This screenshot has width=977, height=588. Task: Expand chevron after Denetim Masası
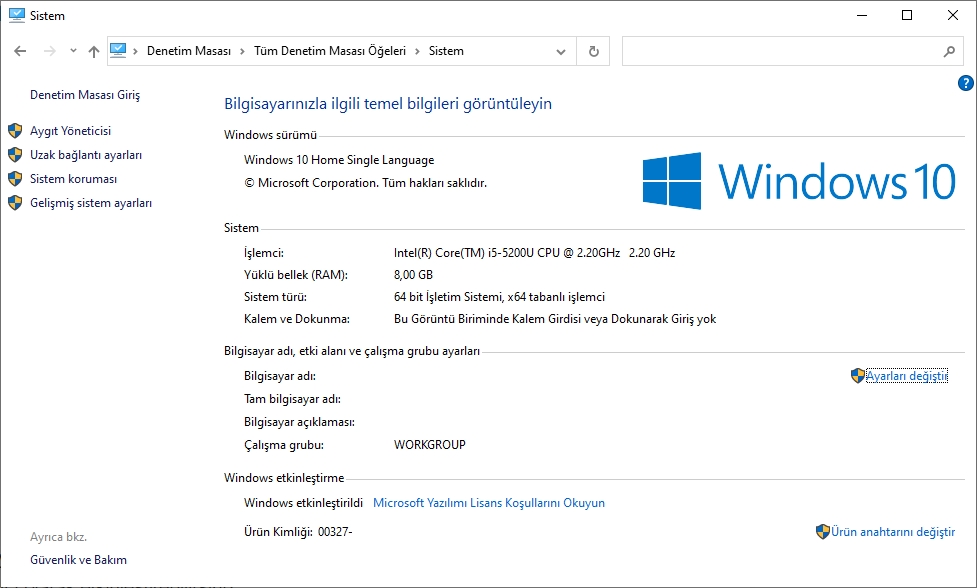242,51
